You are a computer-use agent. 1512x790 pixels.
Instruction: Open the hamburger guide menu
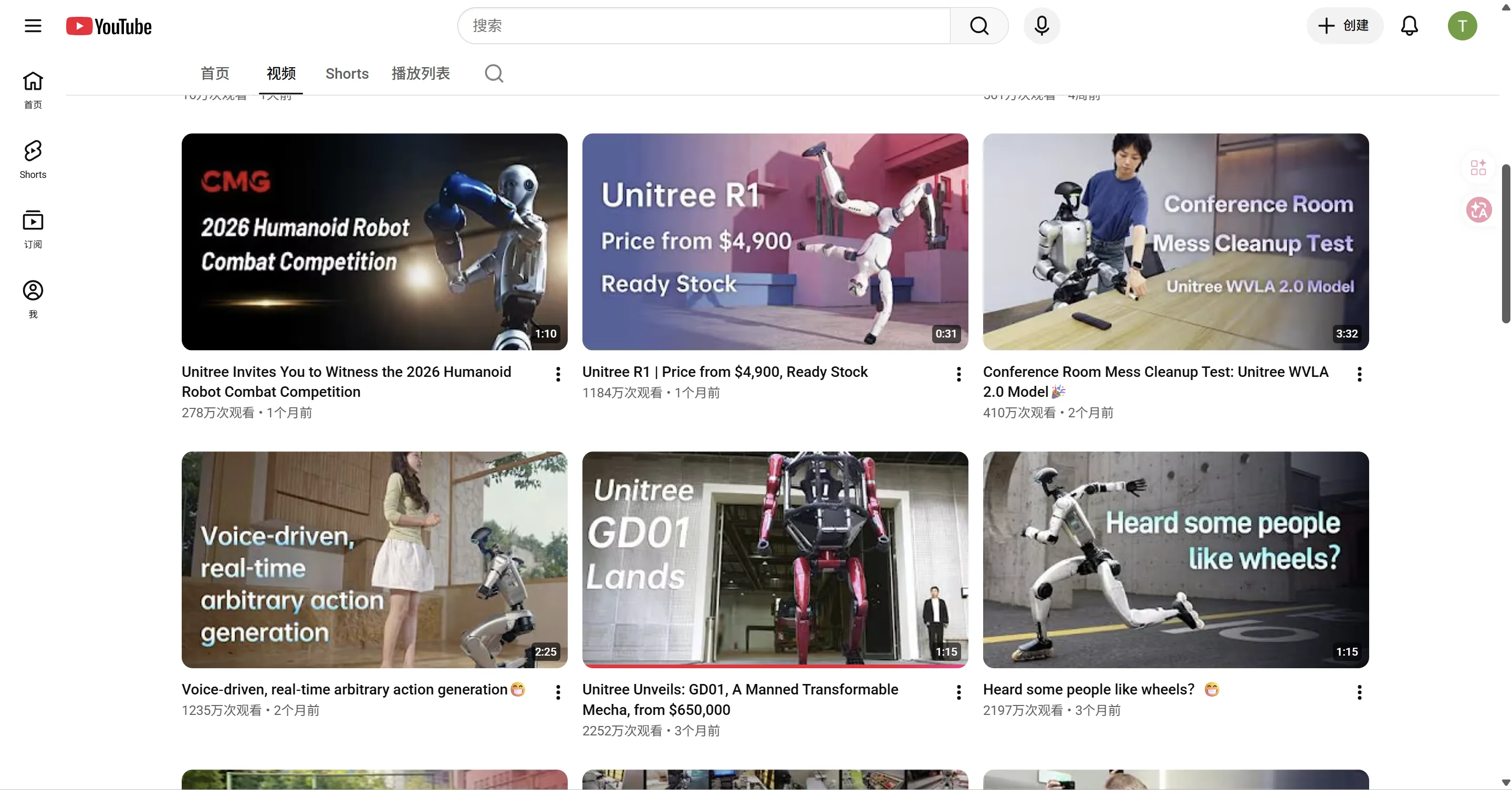tap(33, 26)
